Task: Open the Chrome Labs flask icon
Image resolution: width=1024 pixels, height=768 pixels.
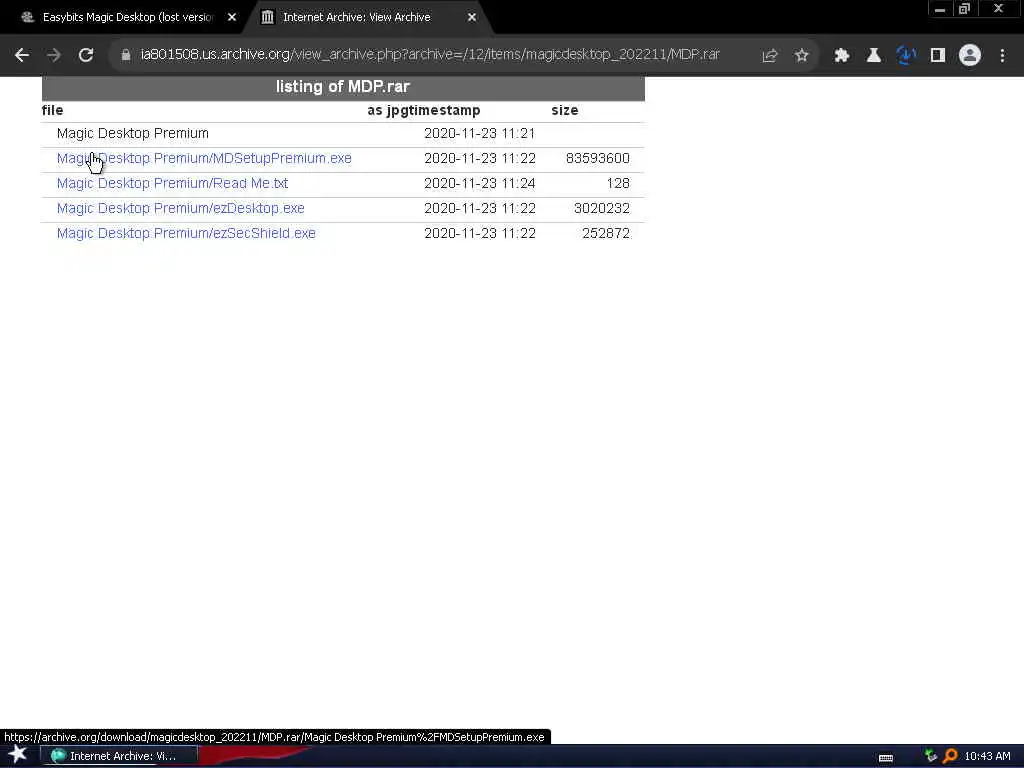Action: tap(873, 56)
